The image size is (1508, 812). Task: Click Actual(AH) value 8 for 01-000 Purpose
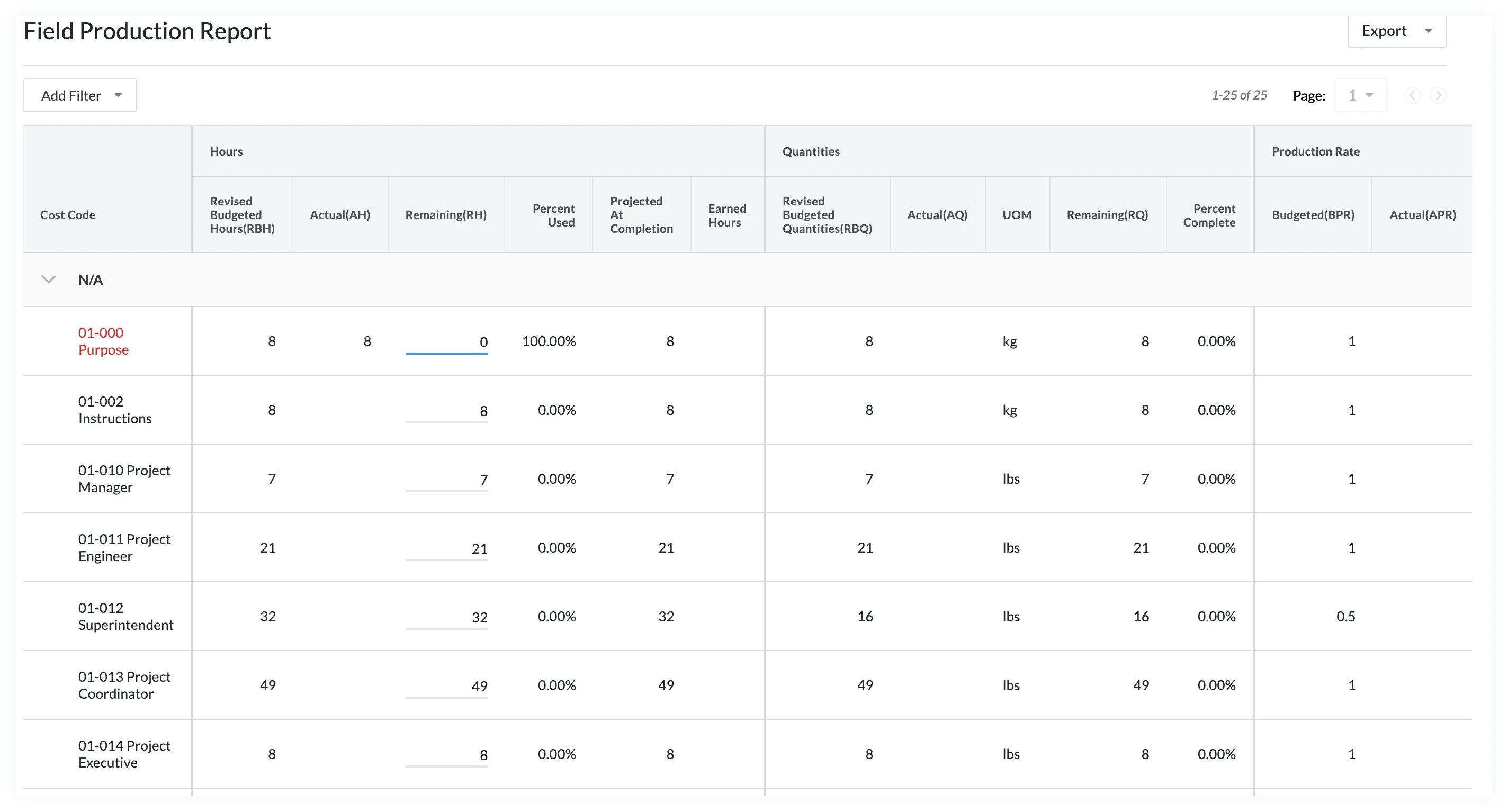click(367, 341)
